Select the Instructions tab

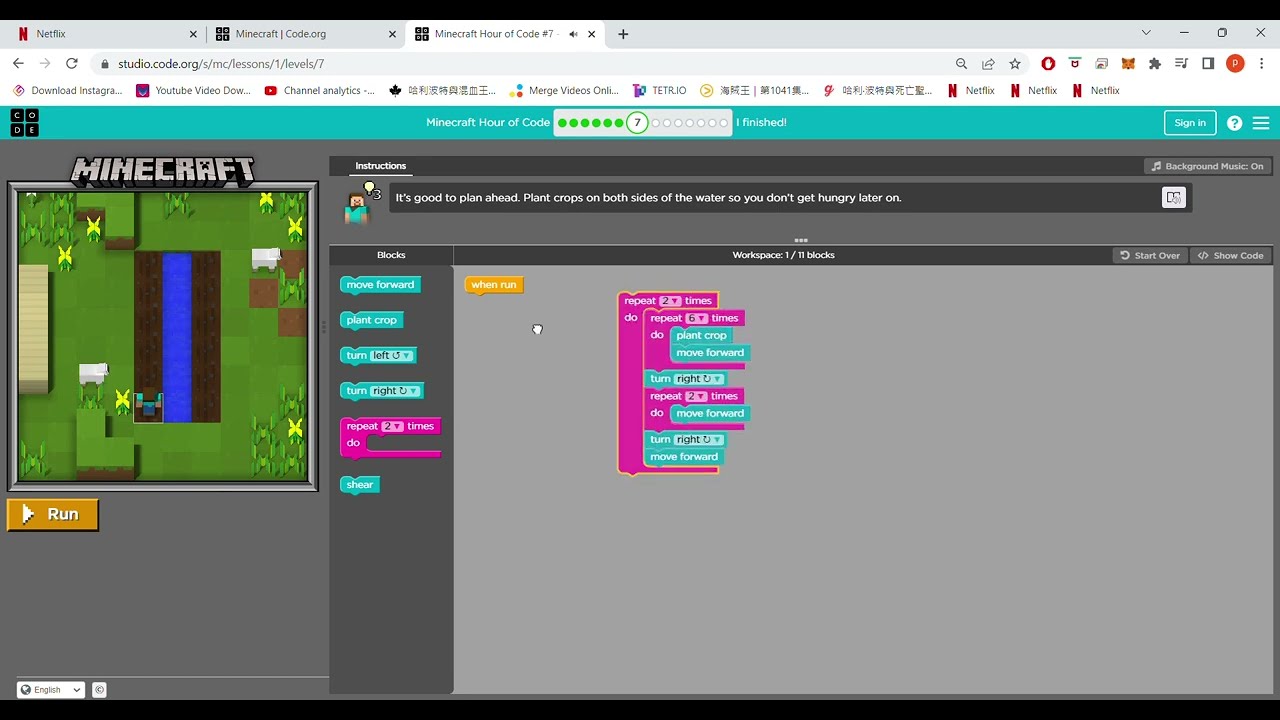(x=381, y=166)
